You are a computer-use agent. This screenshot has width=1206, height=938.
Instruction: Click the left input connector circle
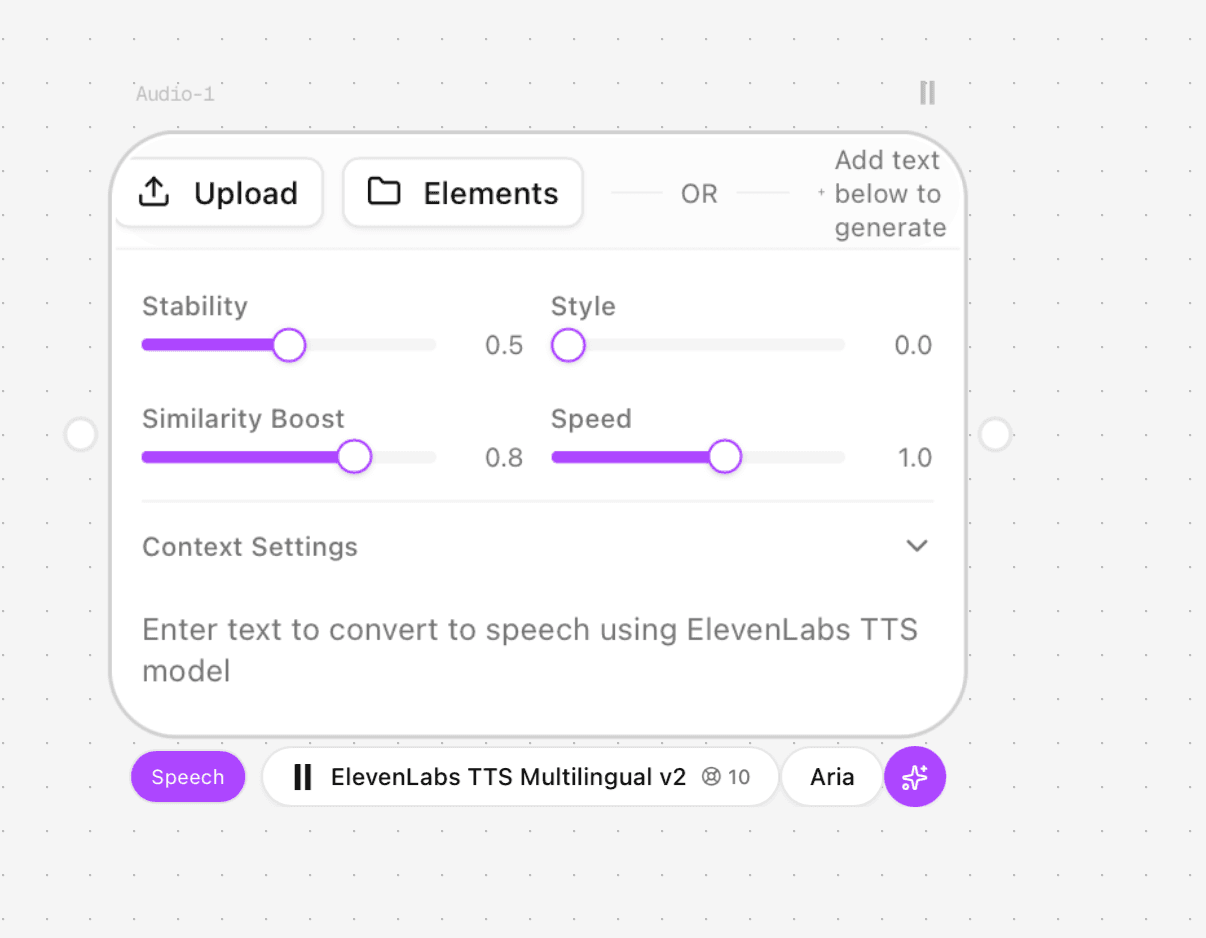click(x=80, y=435)
